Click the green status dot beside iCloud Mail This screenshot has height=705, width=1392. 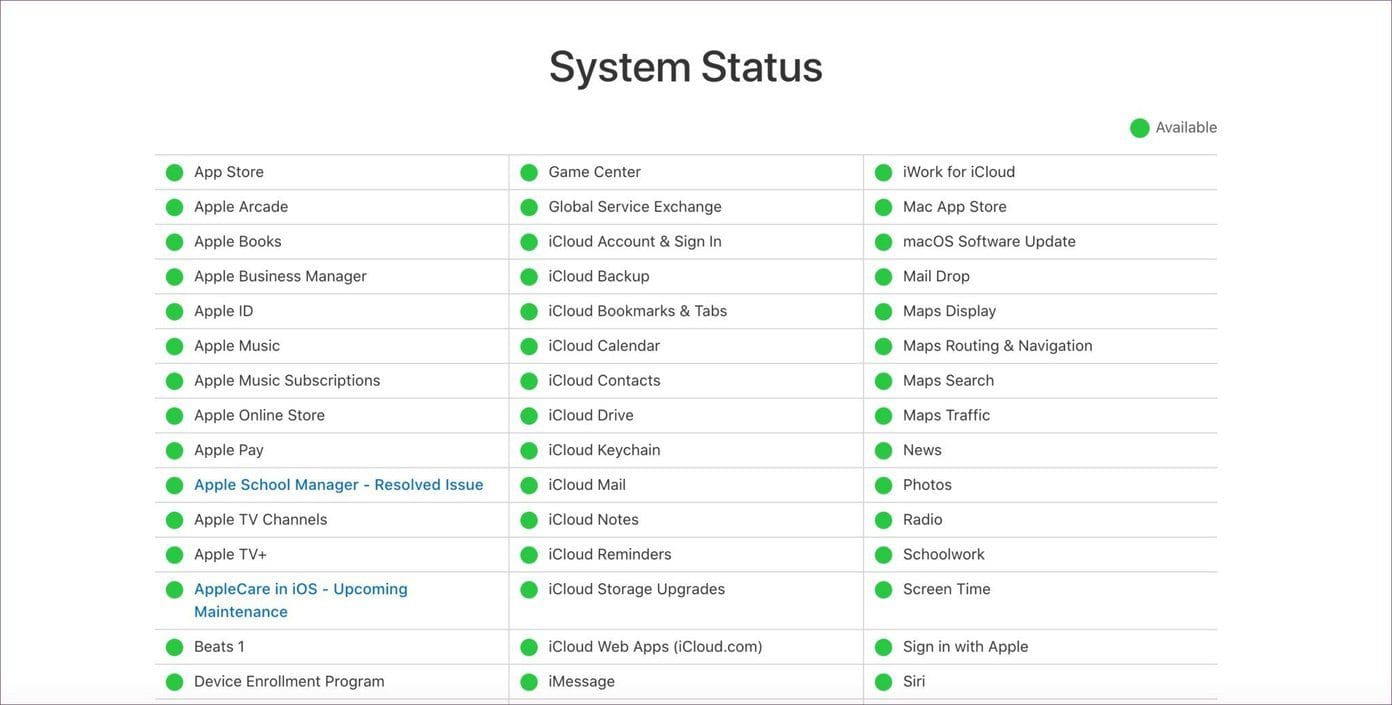coord(529,485)
